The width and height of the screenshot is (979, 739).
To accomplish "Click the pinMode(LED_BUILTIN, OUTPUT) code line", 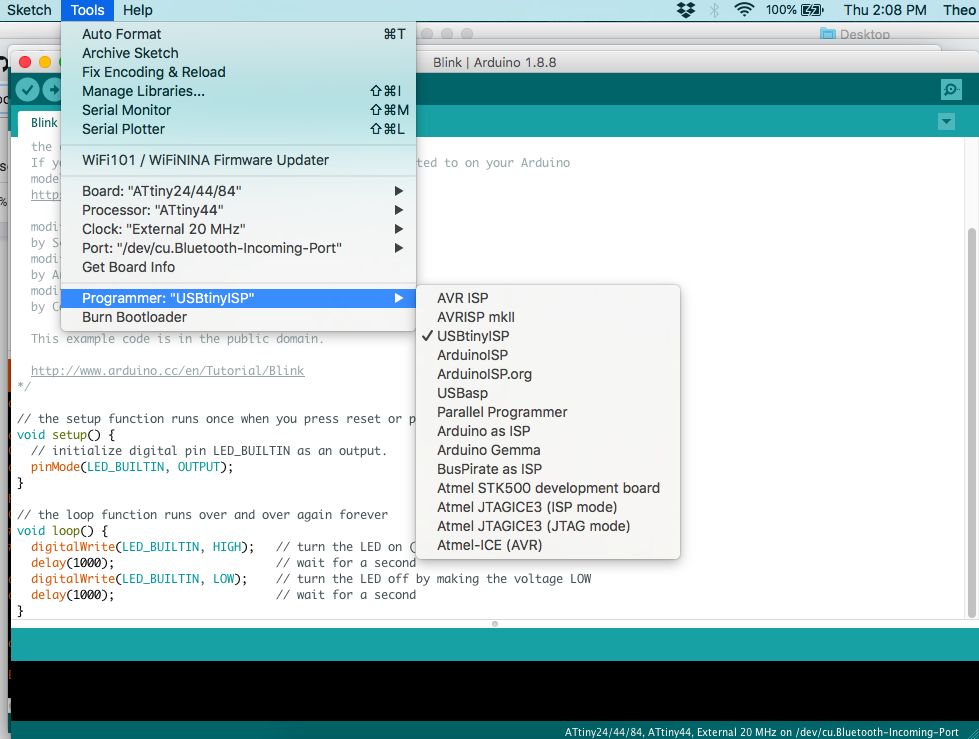I will pyautogui.click(x=132, y=467).
